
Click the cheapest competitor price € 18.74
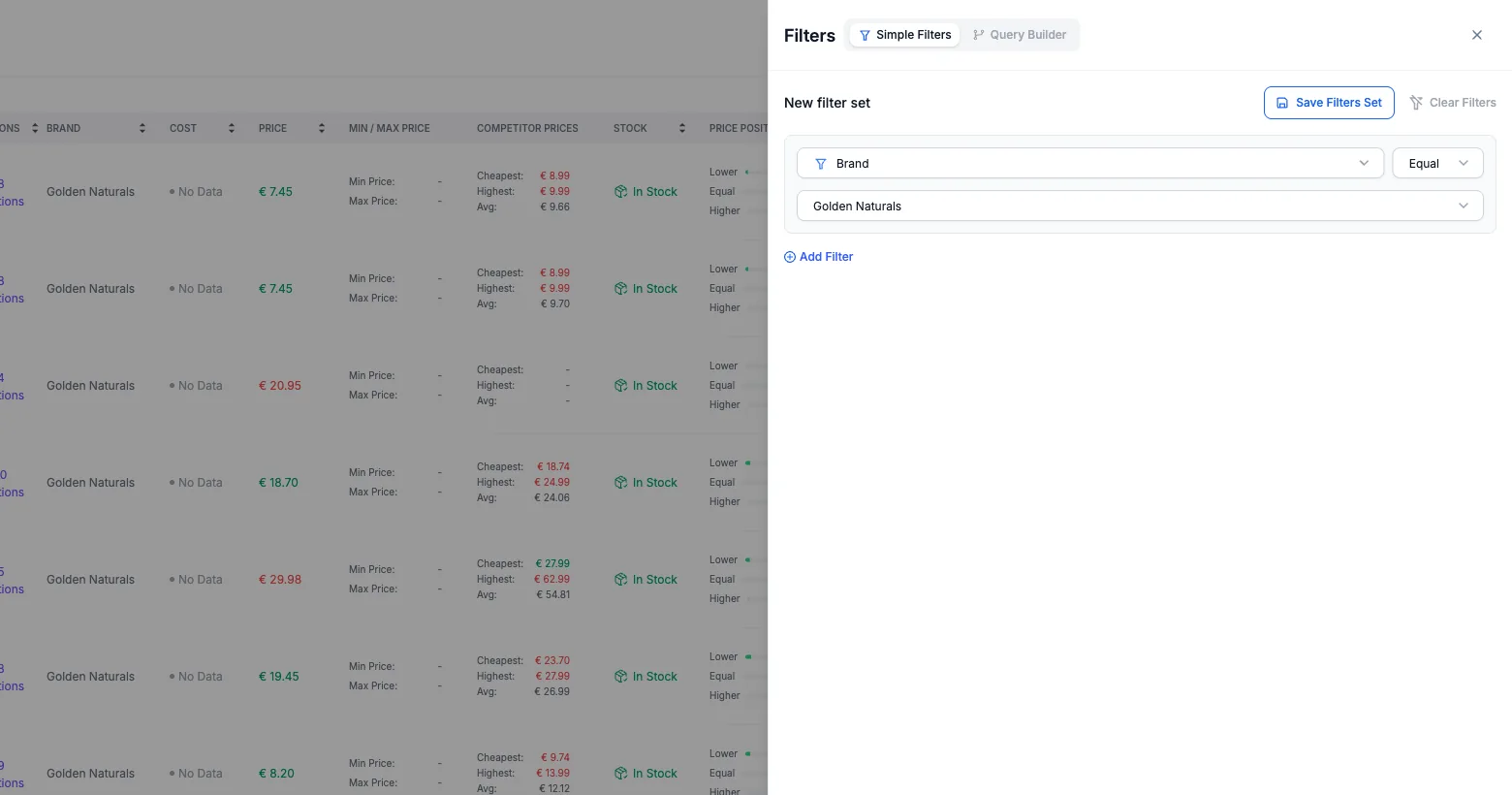pyautogui.click(x=552, y=467)
